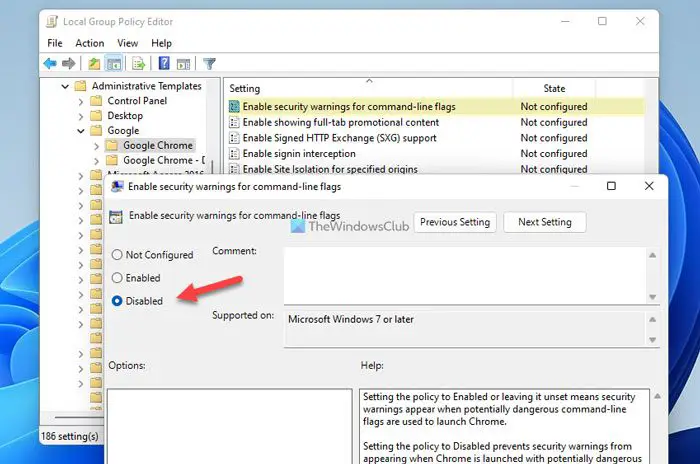Click the Desktop folder icon
This screenshot has width=700, height=464.
(96, 116)
